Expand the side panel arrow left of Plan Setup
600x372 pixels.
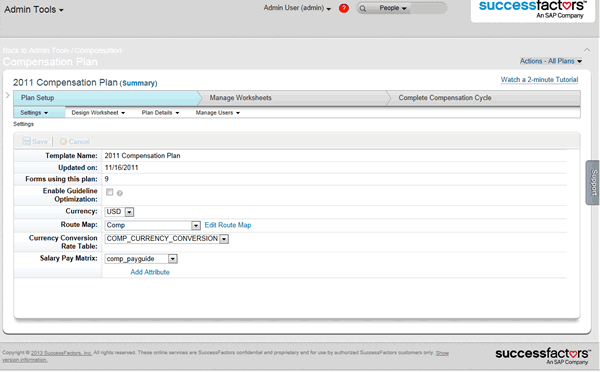tap(8, 95)
